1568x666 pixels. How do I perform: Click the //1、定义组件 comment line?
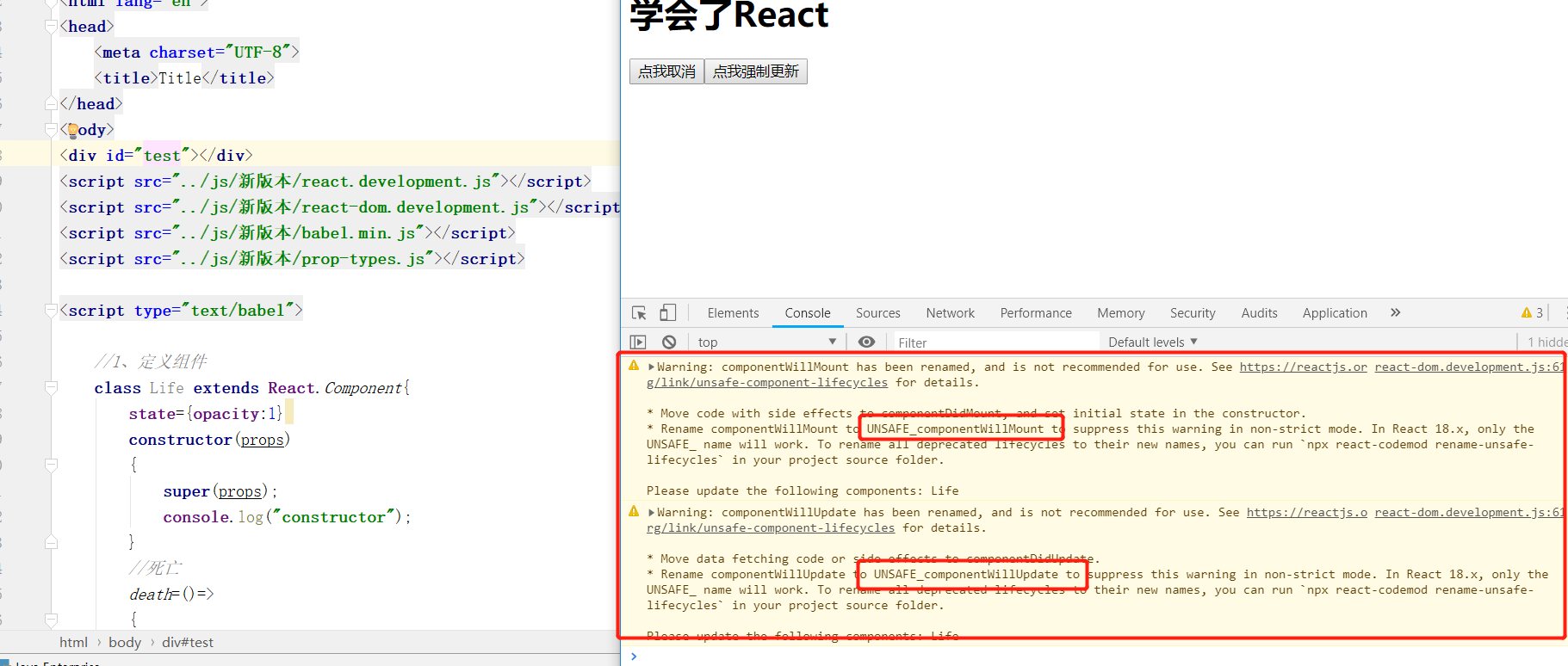(x=151, y=361)
